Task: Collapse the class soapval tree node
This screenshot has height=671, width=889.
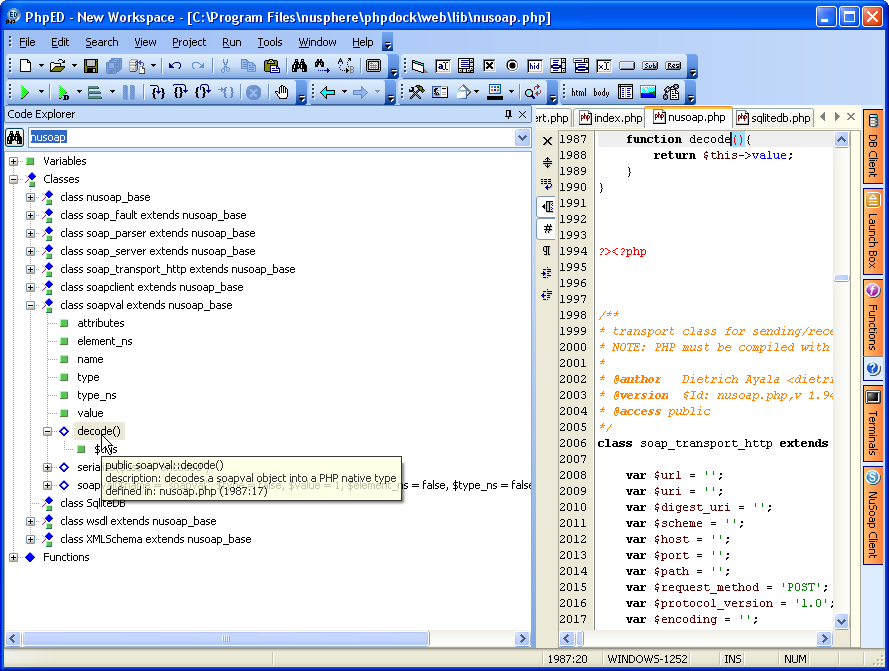Action: point(31,305)
